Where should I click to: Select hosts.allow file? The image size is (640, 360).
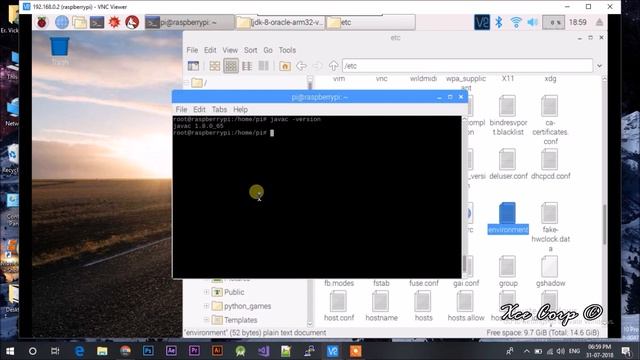pos(466,306)
